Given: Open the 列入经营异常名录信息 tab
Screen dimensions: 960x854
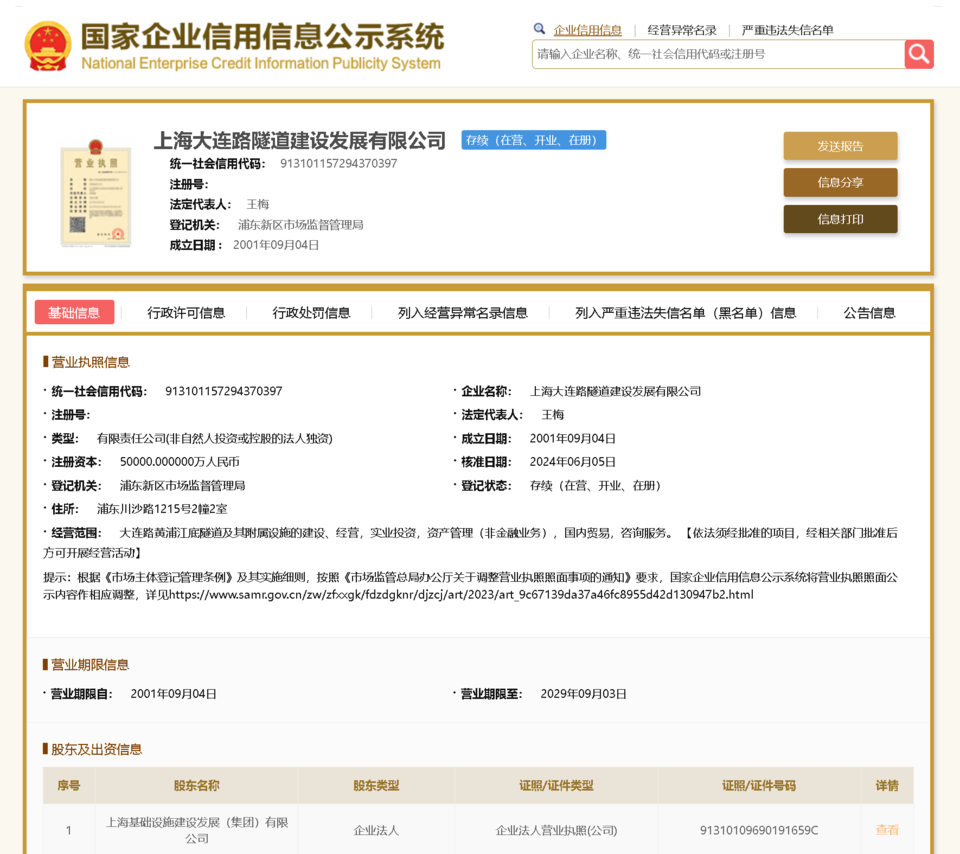Looking at the screenshot, I should tap(462, 313).
